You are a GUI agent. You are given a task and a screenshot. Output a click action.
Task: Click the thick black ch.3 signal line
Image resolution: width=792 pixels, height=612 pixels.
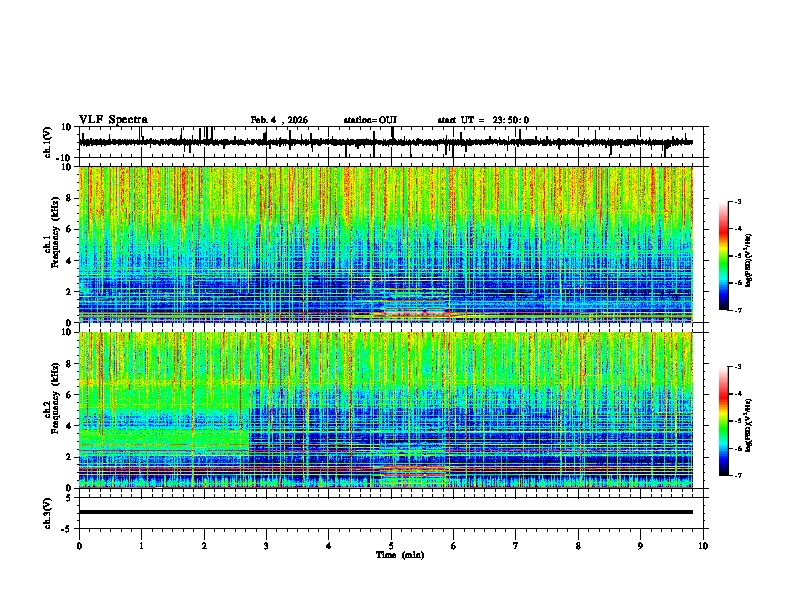(x=386, y=512)
